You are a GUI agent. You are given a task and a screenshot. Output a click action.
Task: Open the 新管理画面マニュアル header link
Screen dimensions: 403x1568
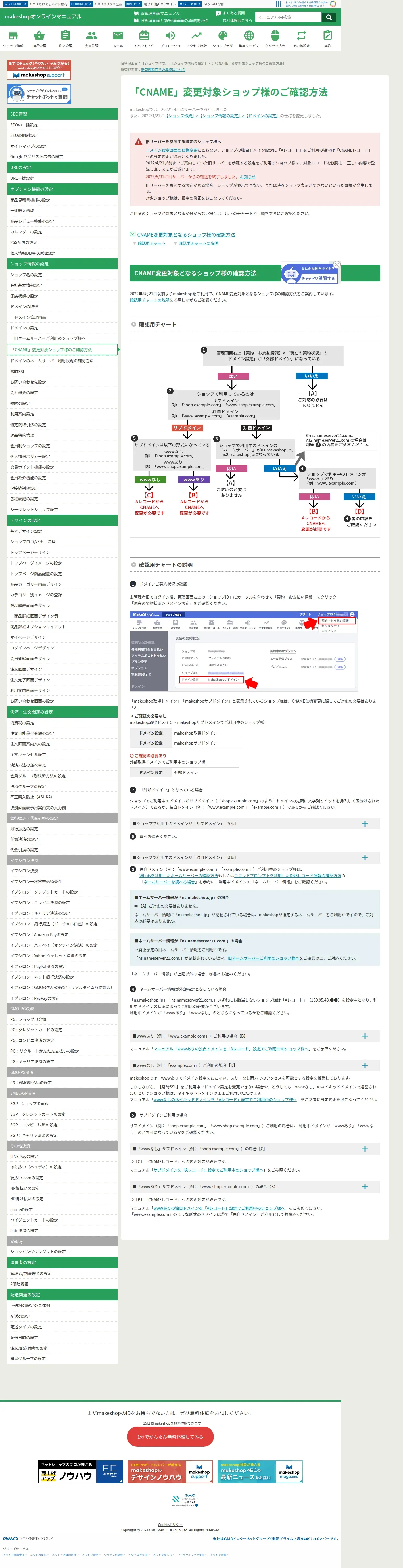click(x=157, y=13)
